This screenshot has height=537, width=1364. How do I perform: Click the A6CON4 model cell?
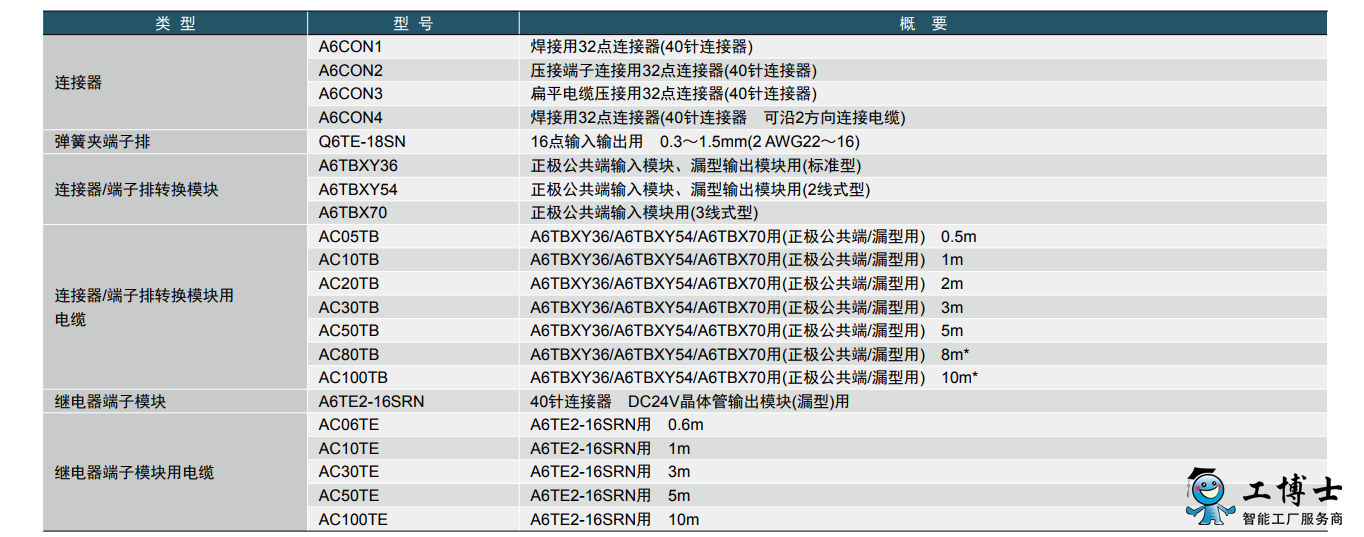coord(413,118)
